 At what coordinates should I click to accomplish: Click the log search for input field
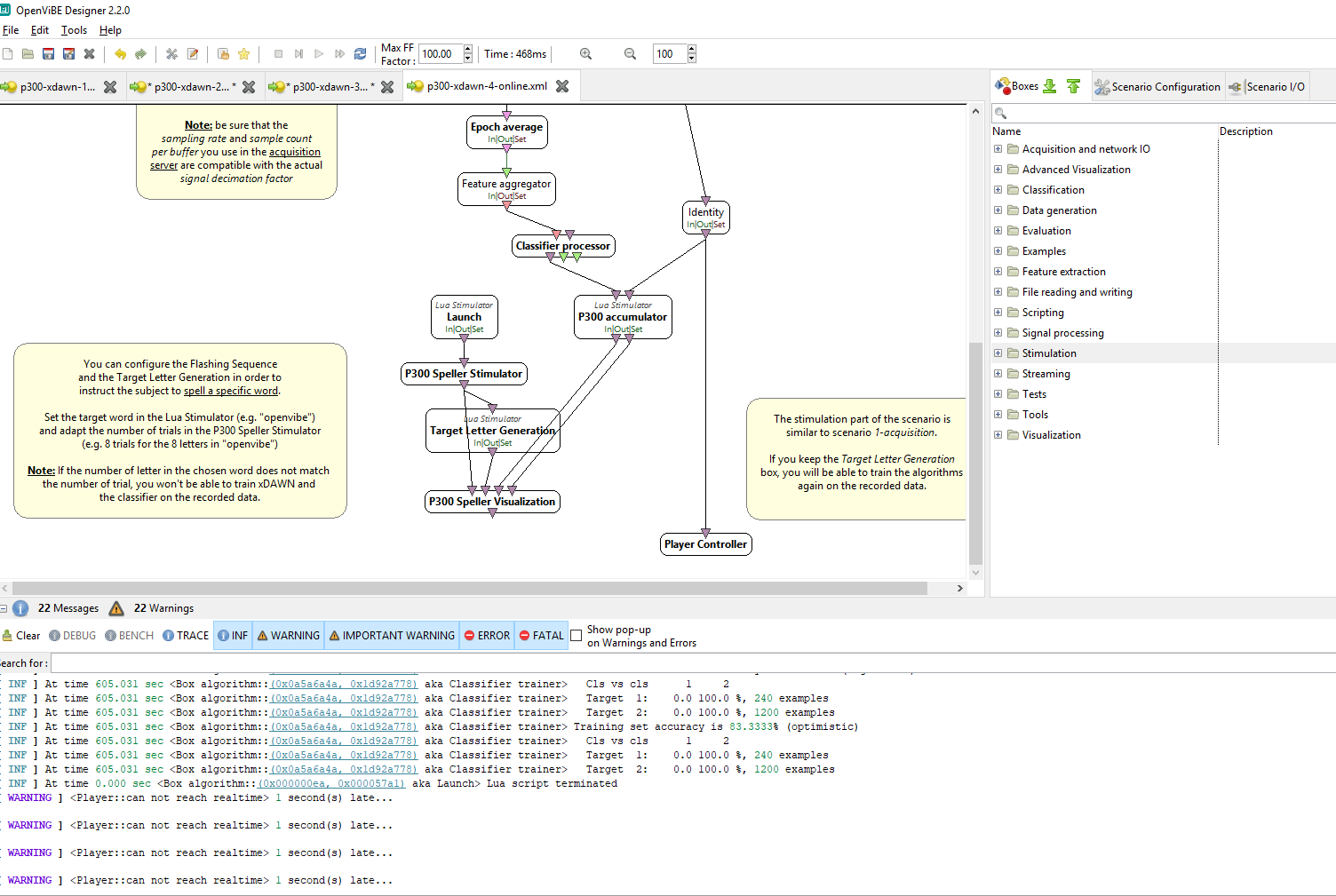[x=693, y=663]
